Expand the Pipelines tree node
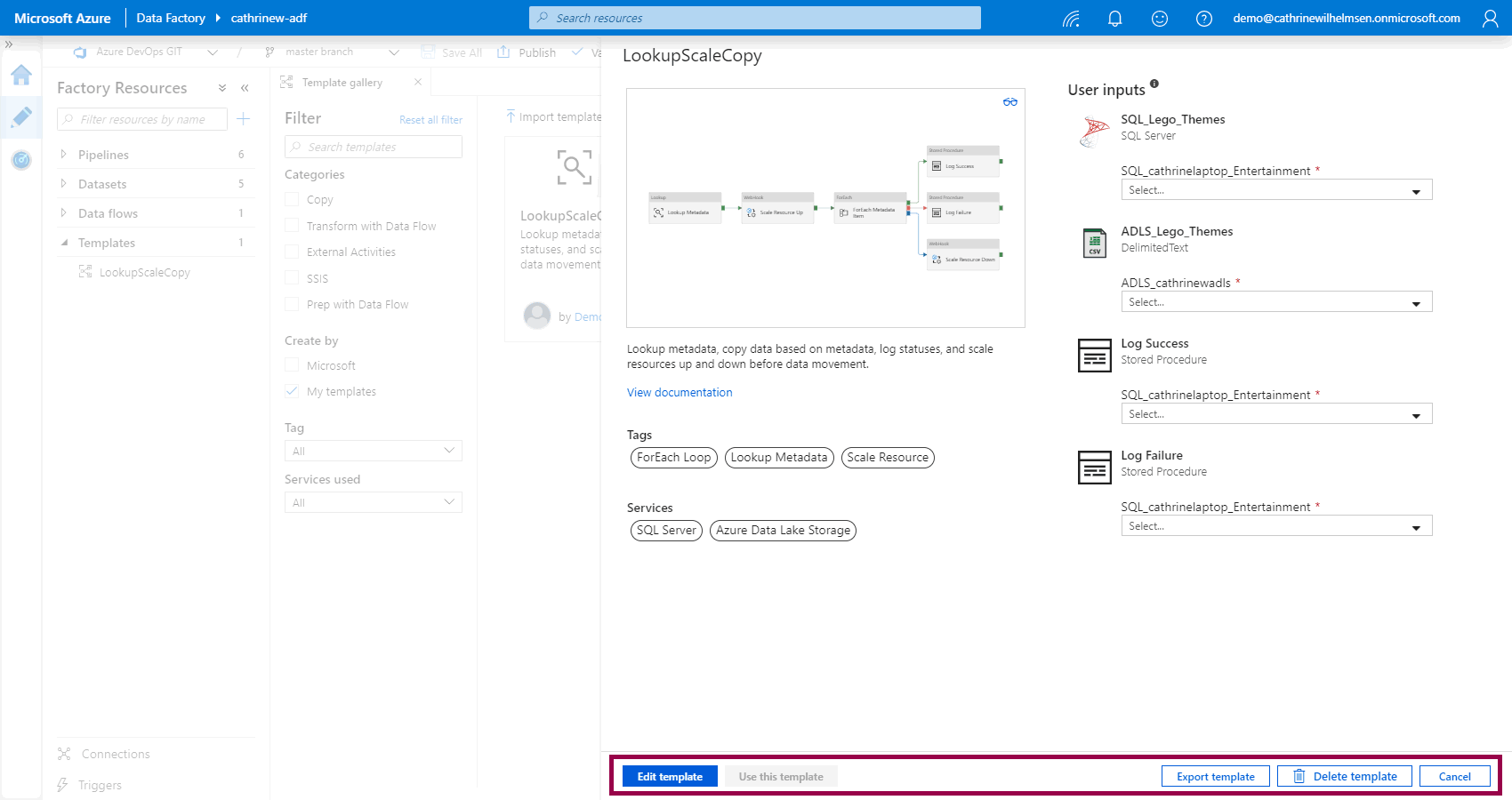The width and height of the screenshot is (1512, 800). point(63,155)
